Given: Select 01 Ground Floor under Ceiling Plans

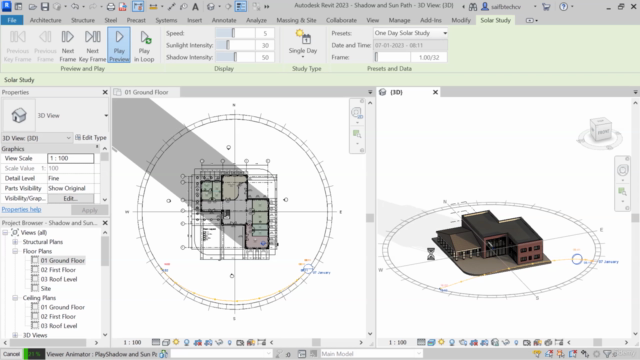Looking at the screenshot, I should point(62,307).
